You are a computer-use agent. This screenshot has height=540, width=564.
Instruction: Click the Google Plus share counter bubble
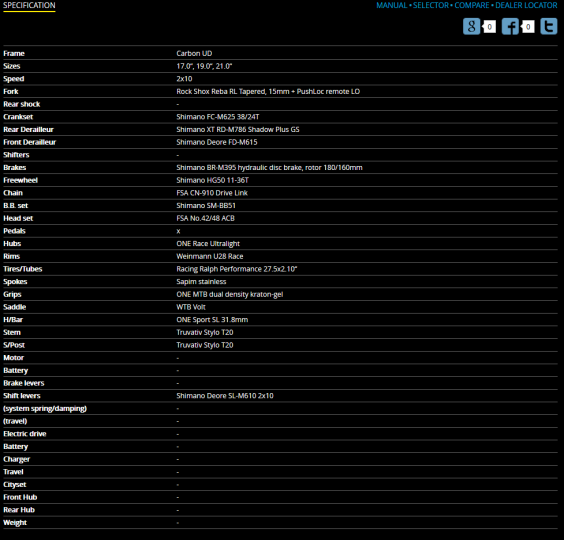pos(489,27)
